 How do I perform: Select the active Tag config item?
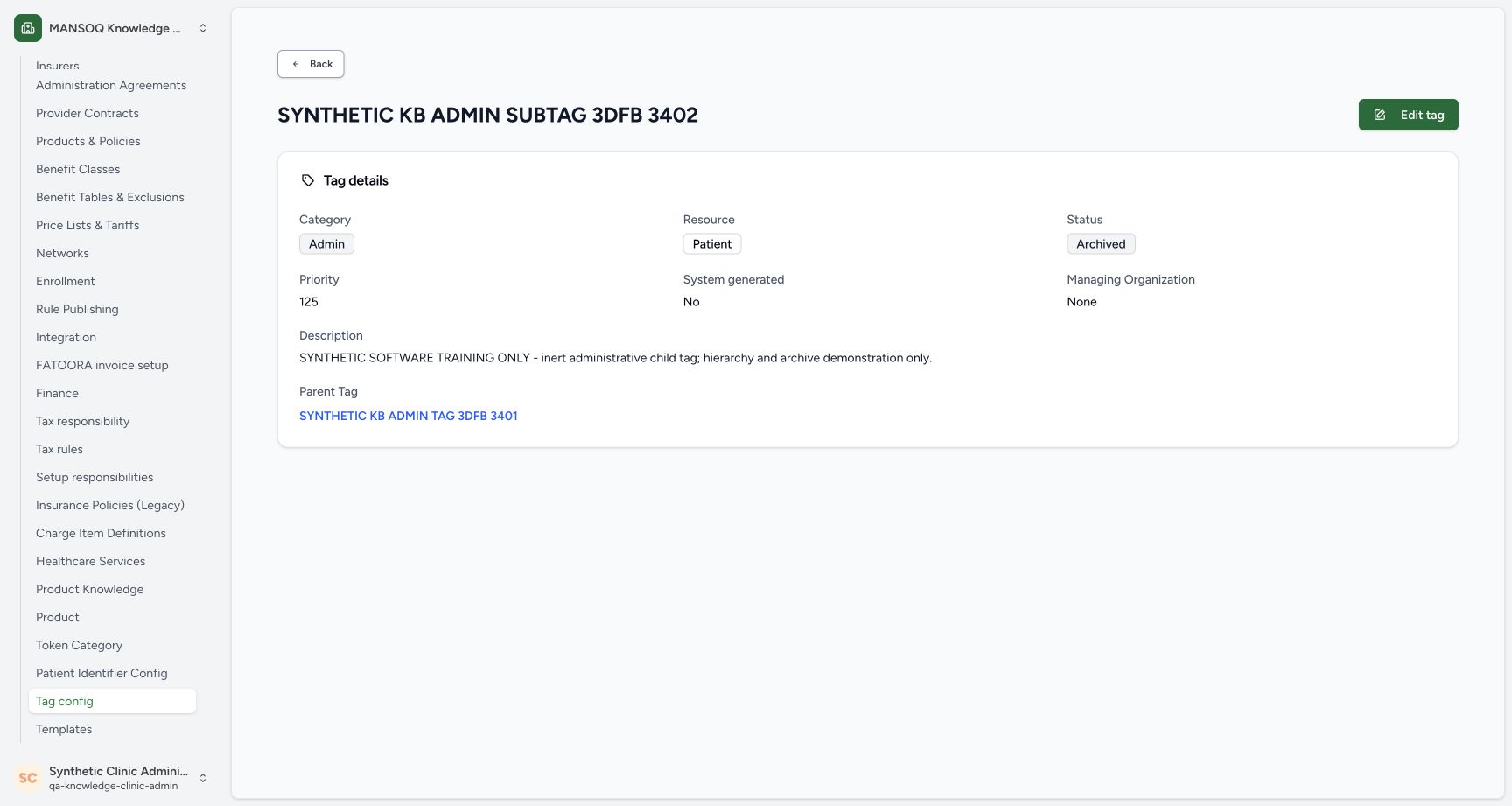coord(112,701)
